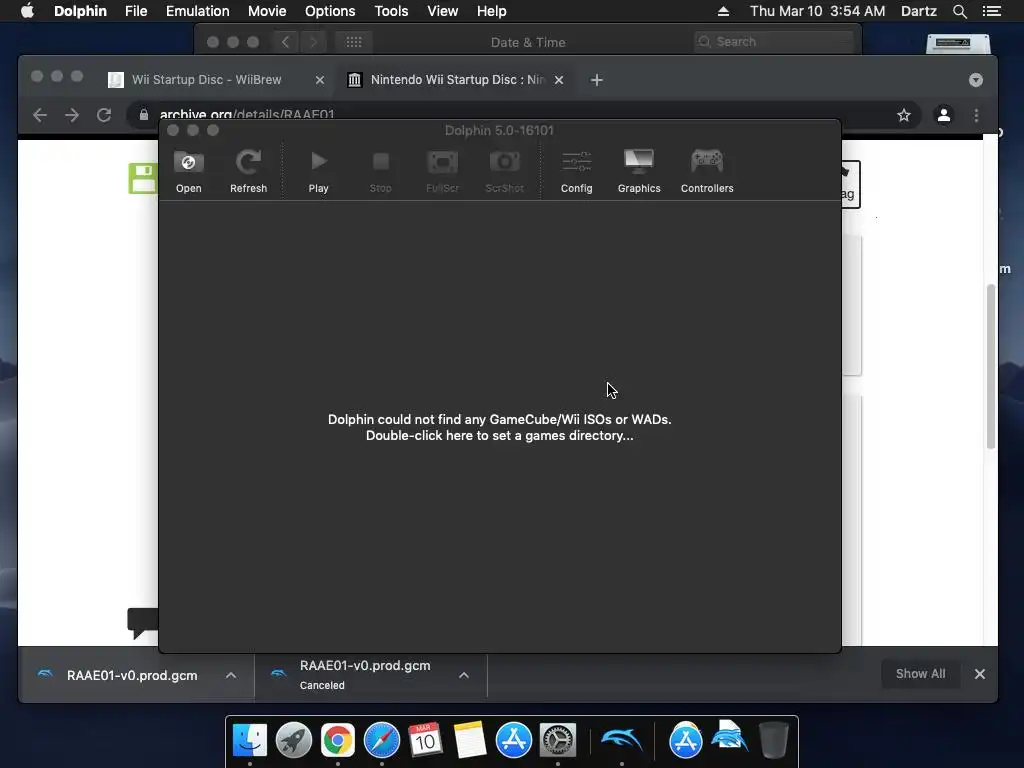The width and height of the screenshot is (1024, 768).
Task: Click the Dartz user name in menu bar
Action: pos(918,11)
